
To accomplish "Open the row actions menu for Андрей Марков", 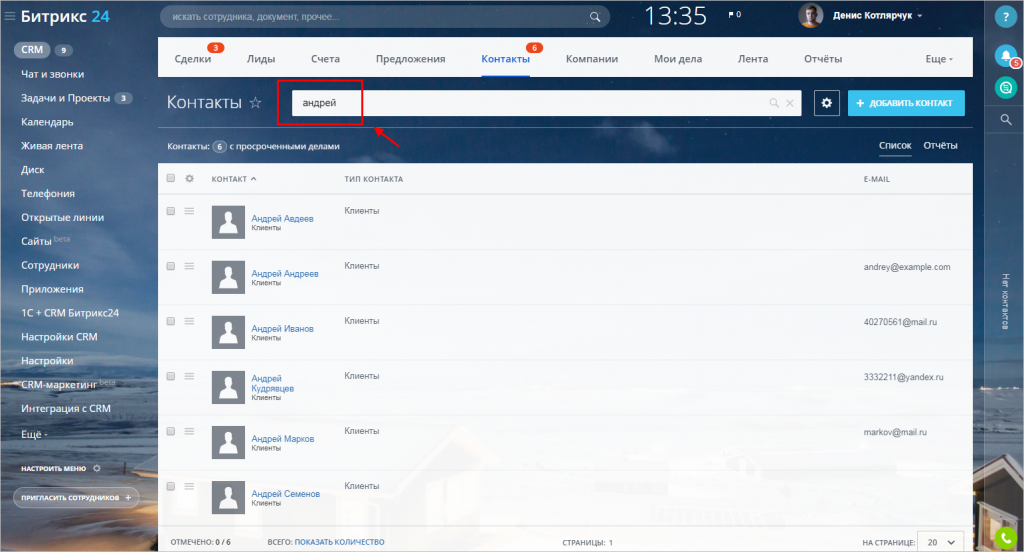I will point(189,431).
